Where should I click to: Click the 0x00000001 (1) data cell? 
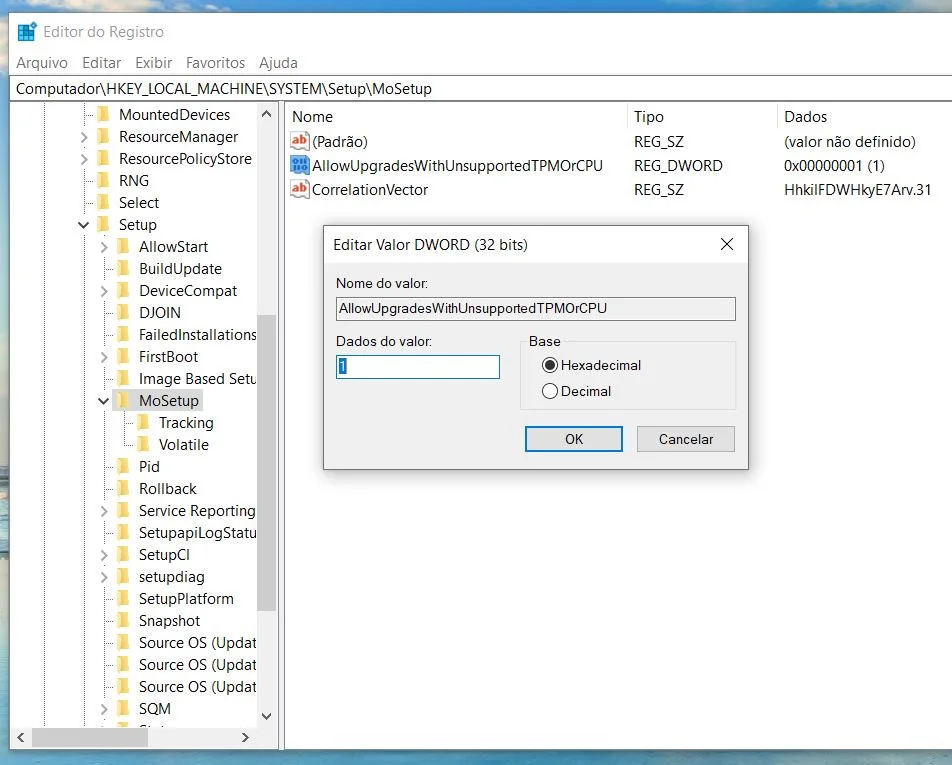834,165
